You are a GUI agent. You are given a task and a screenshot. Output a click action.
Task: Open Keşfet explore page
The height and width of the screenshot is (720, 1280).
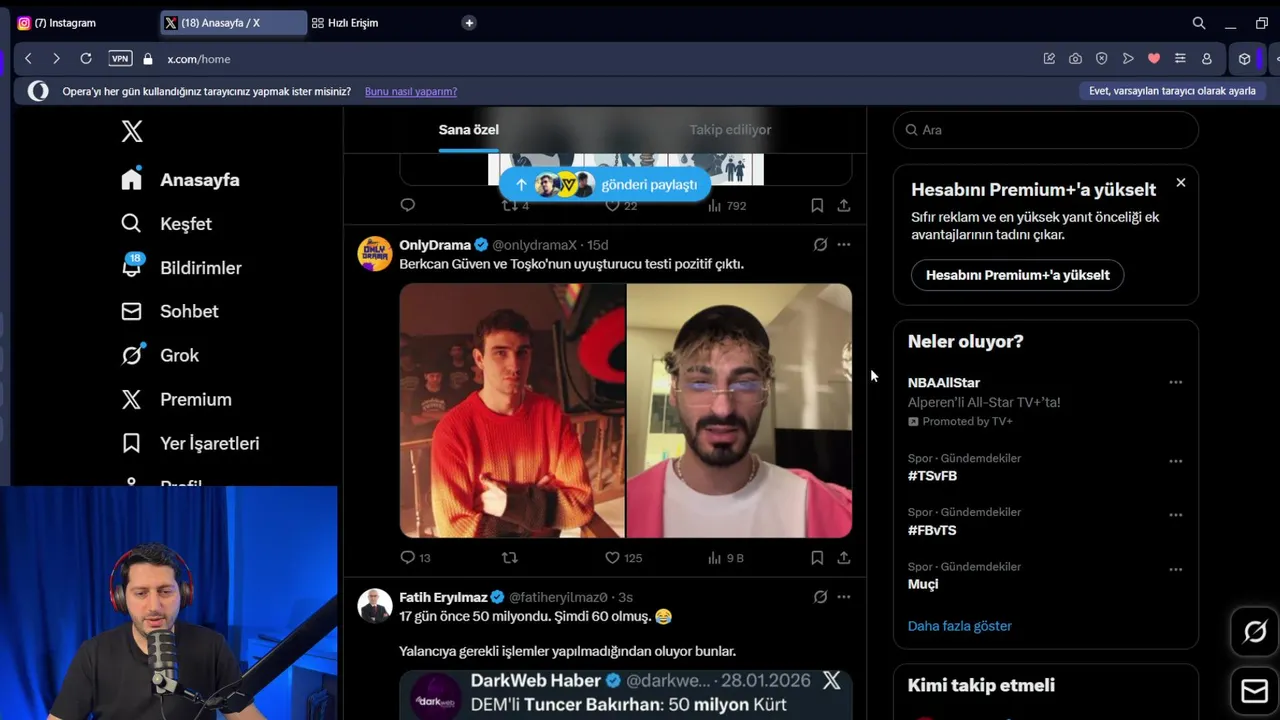(x=166, y=224)
